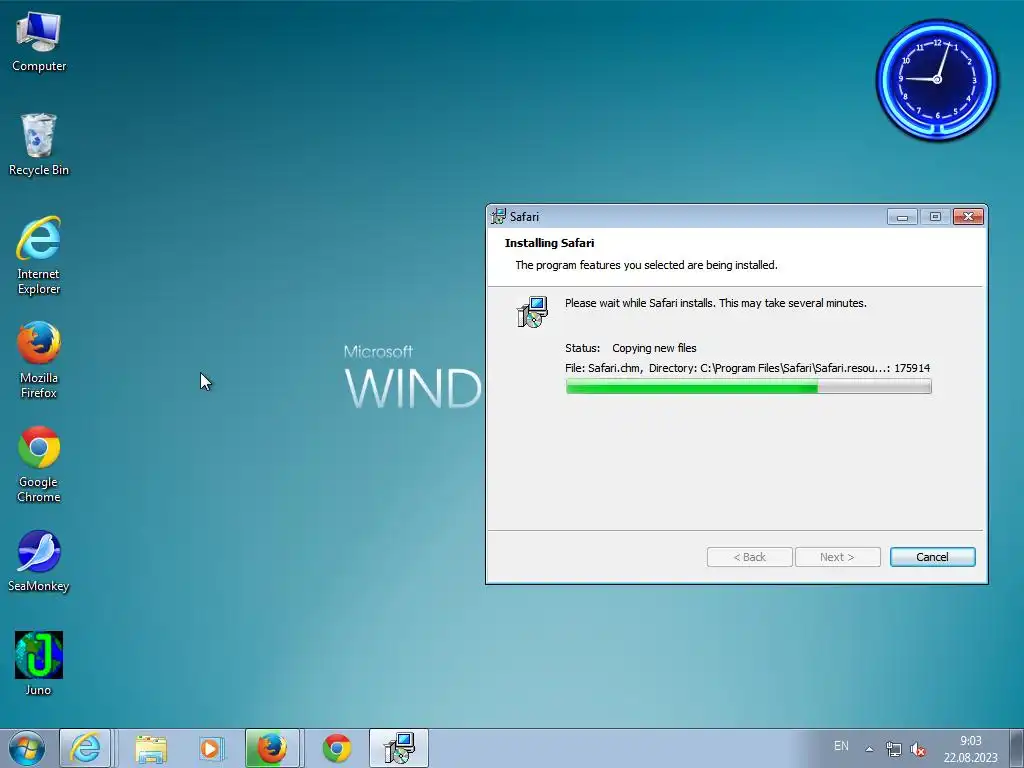The width and height of the screenshot is (1024, 768).
Task: Select the Recycle Bin desktop icon
Action: 39,144
